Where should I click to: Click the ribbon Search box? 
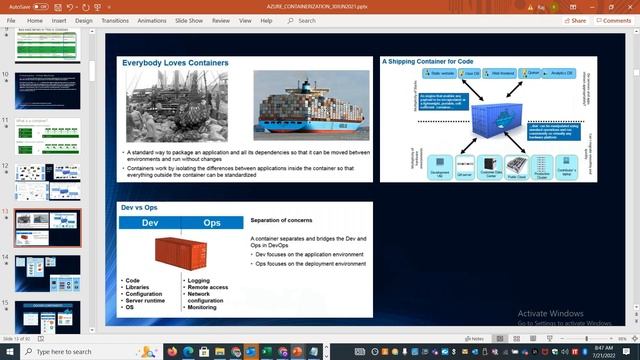click(x=302, y=20)
